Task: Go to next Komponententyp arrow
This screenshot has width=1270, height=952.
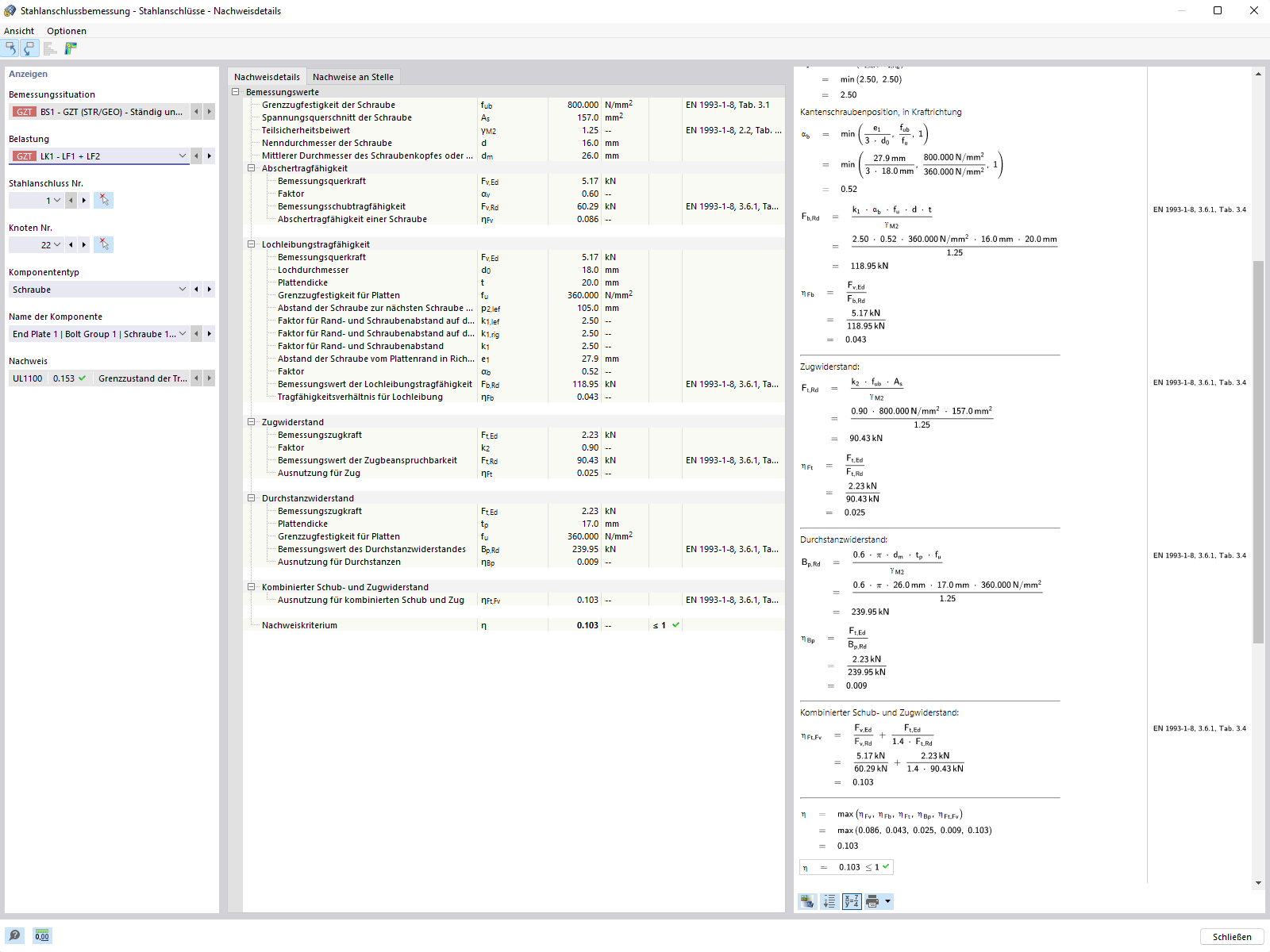Action: coord(210,290)
